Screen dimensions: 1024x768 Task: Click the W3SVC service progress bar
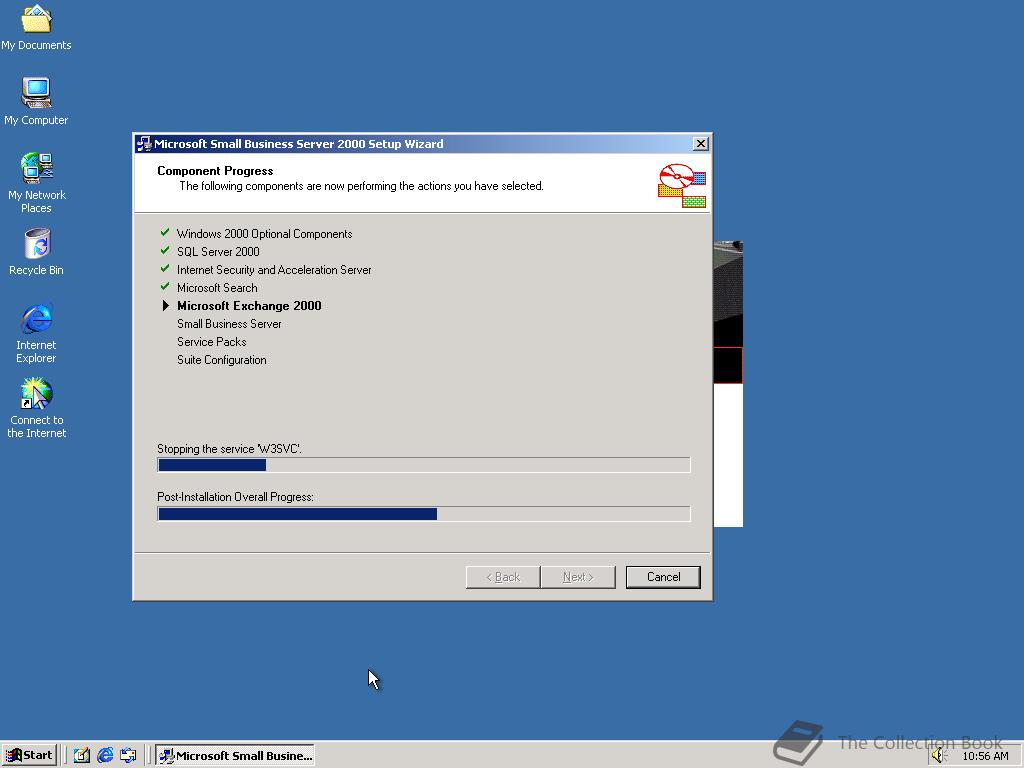pos(424,464)
